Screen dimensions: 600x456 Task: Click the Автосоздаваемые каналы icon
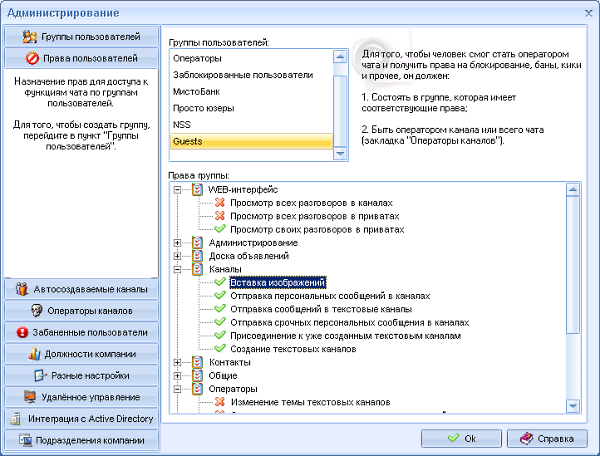pos(22,289)
